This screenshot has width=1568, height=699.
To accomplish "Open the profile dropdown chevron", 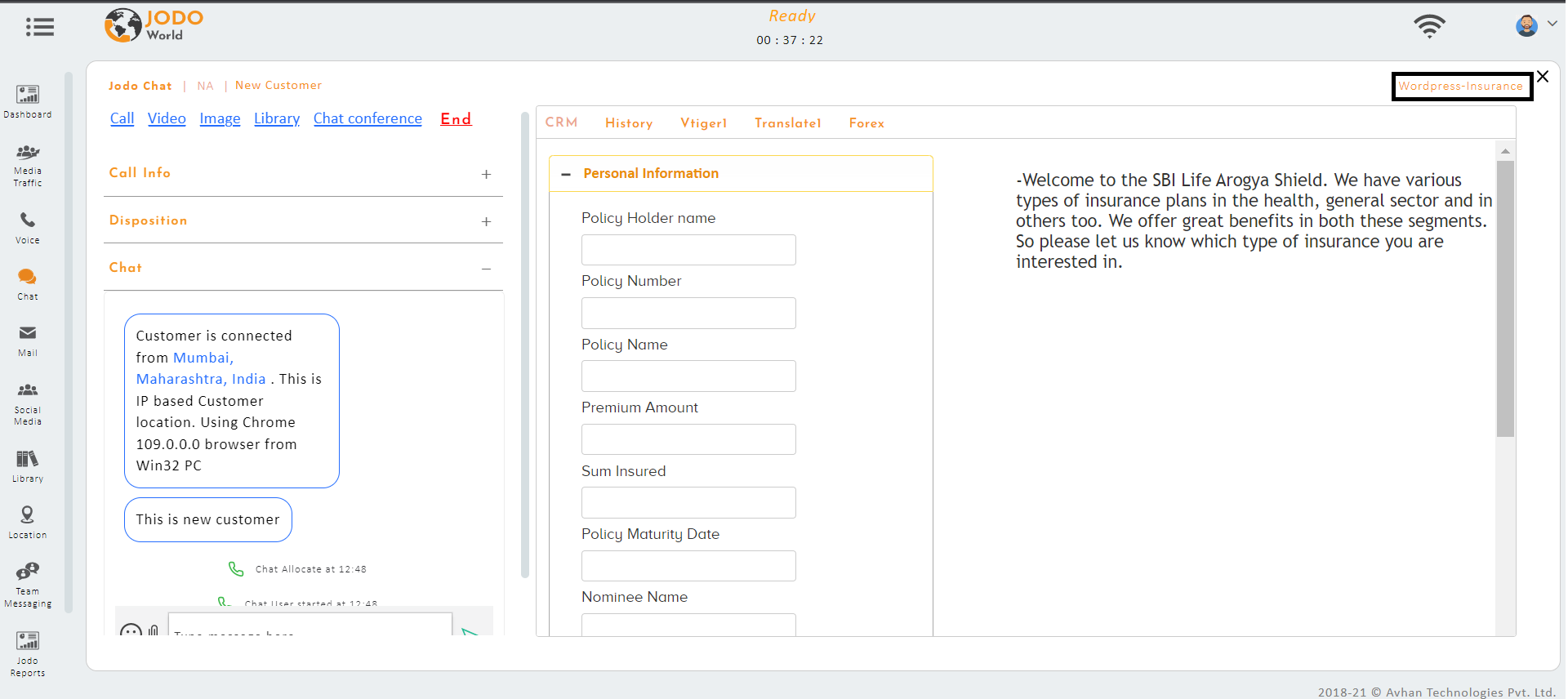I will point(1552,24).
